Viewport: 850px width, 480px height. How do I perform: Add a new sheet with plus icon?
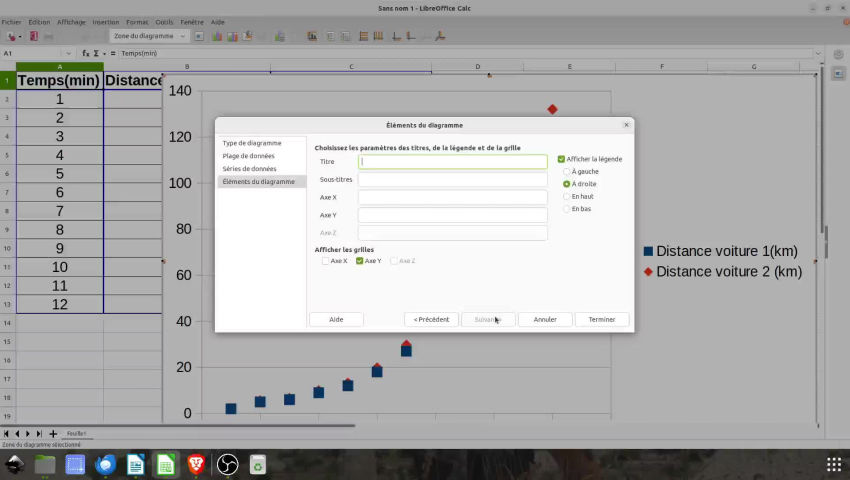coord(53,434)
